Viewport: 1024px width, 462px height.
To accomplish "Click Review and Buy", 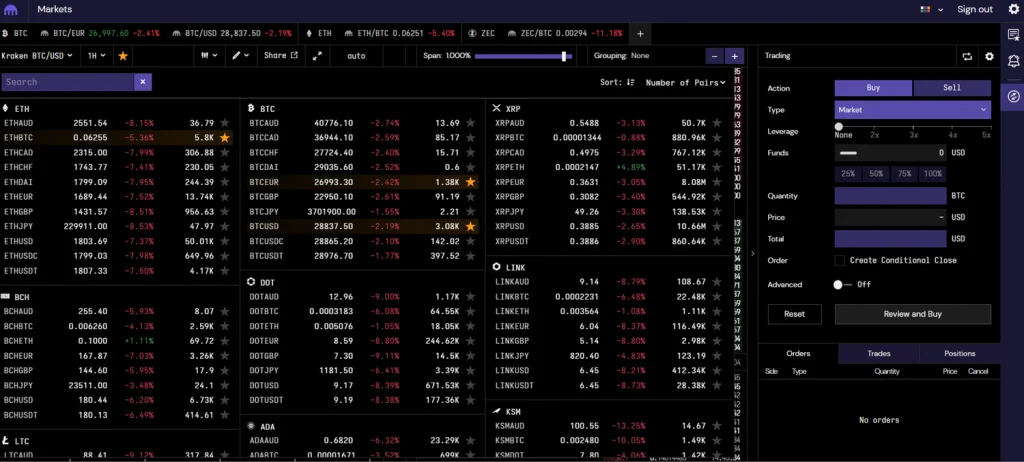I will [x=912, y=314].
